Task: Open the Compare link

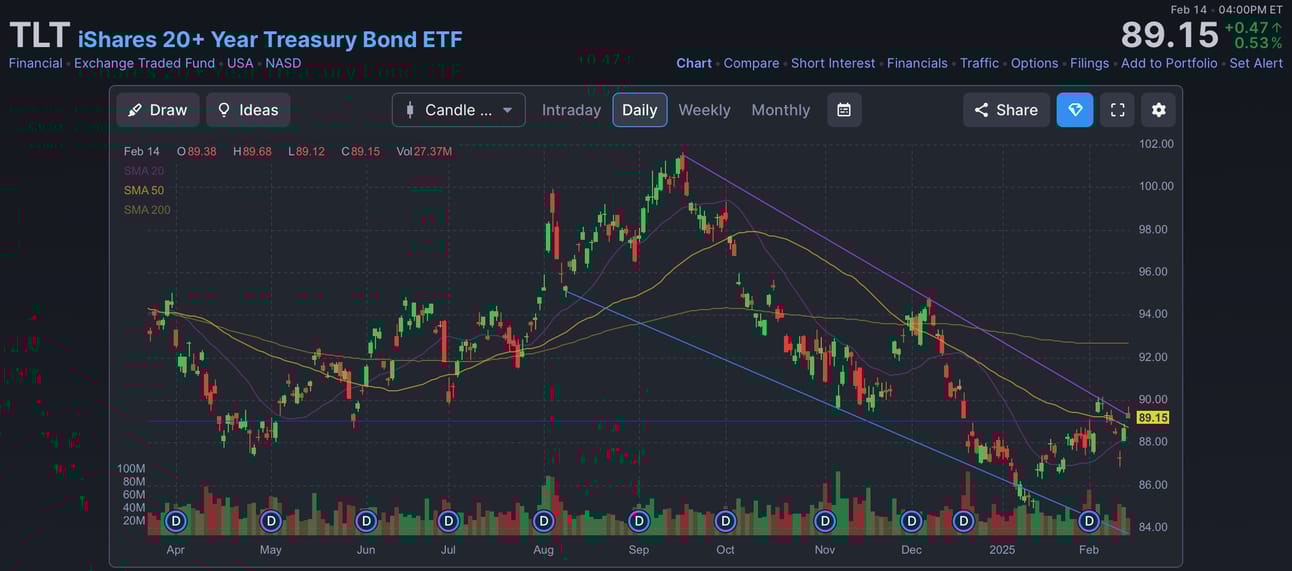Action: tap(751, 63)
